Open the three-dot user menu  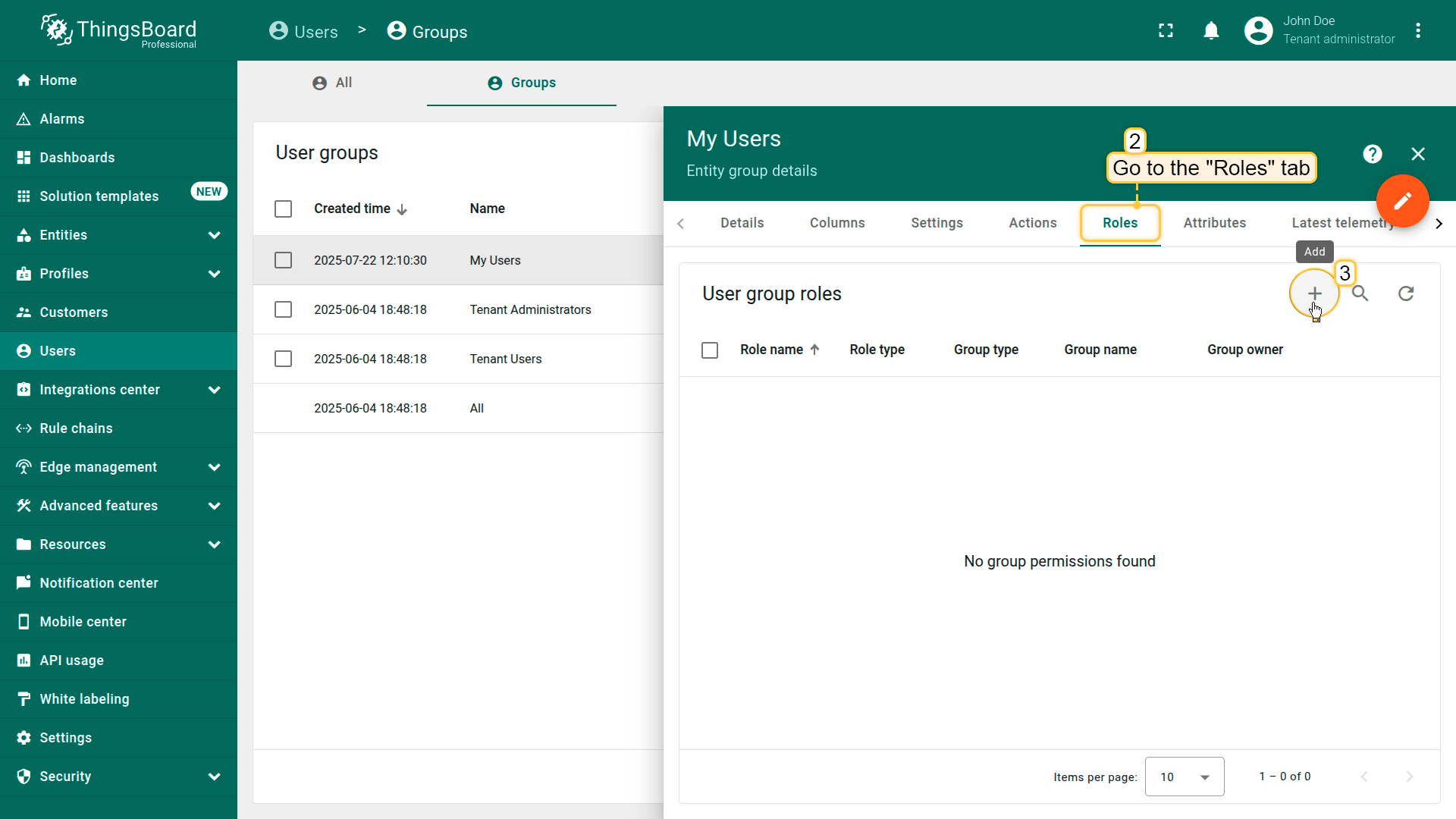pos(1418,31)
